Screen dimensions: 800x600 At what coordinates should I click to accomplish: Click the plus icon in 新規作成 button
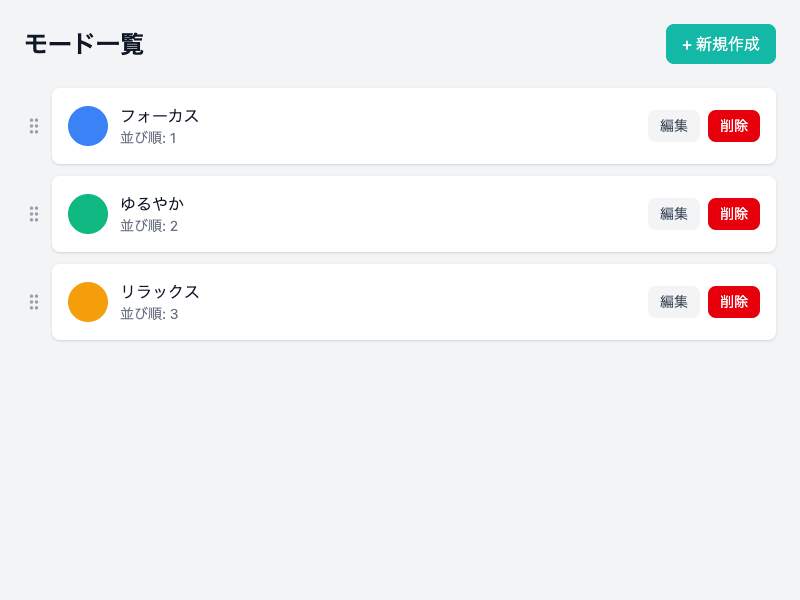pos(686,44)
